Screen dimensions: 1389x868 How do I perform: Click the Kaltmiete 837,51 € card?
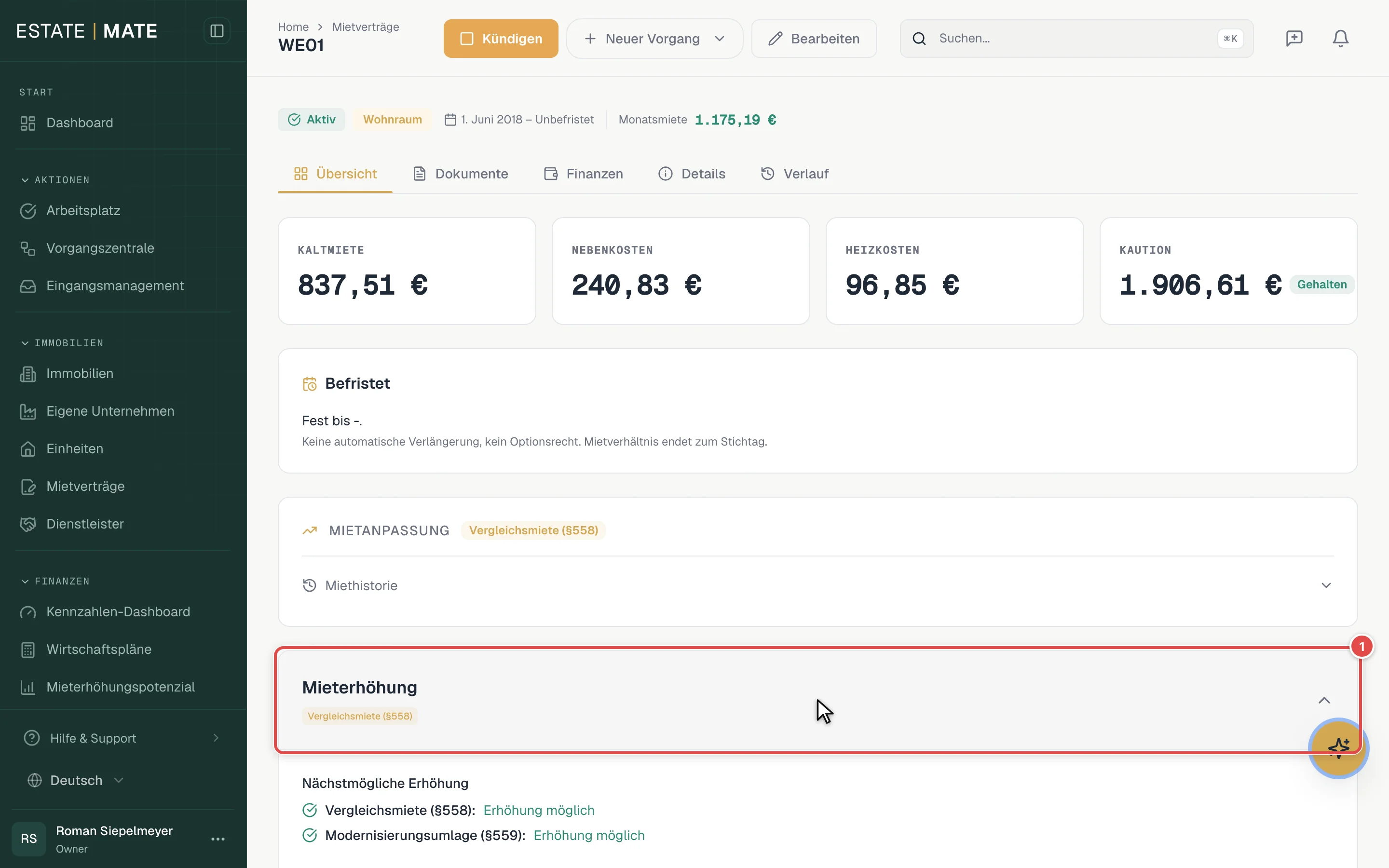click(x=407, y=271)
